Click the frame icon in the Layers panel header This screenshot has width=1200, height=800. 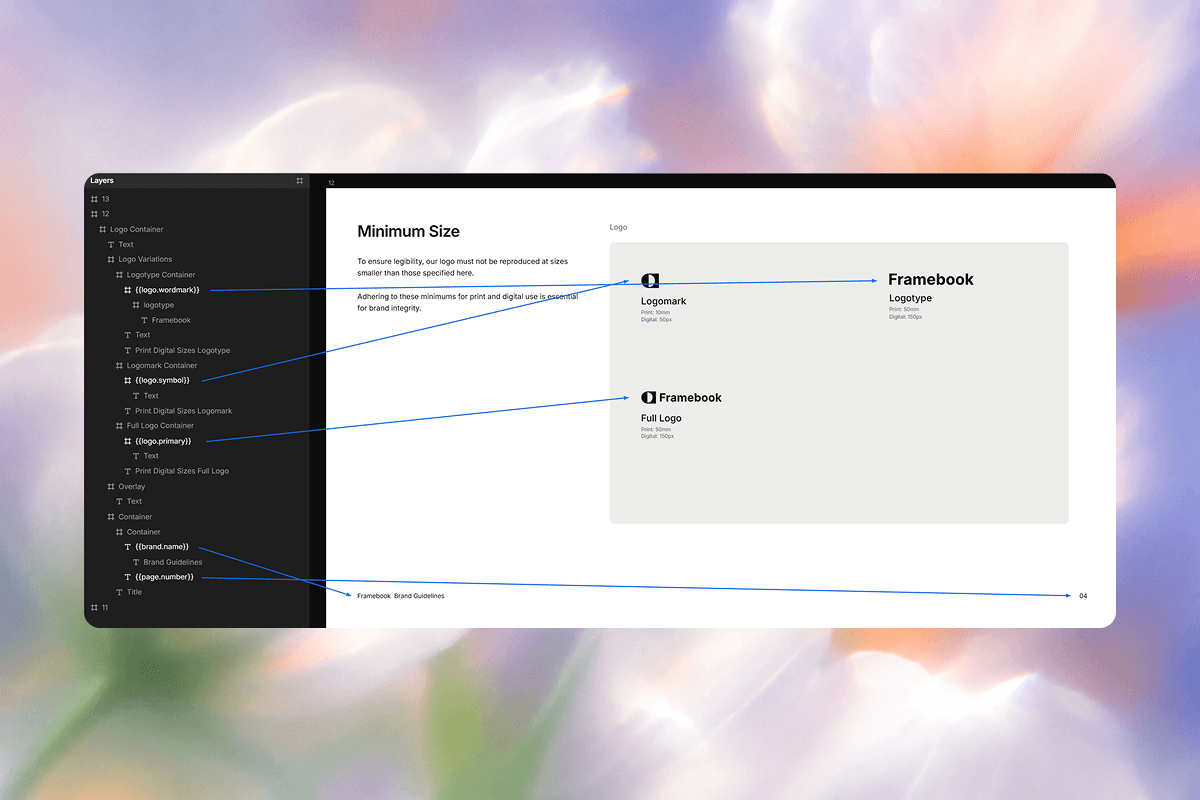pyautogui.click(x=299, y=181)
